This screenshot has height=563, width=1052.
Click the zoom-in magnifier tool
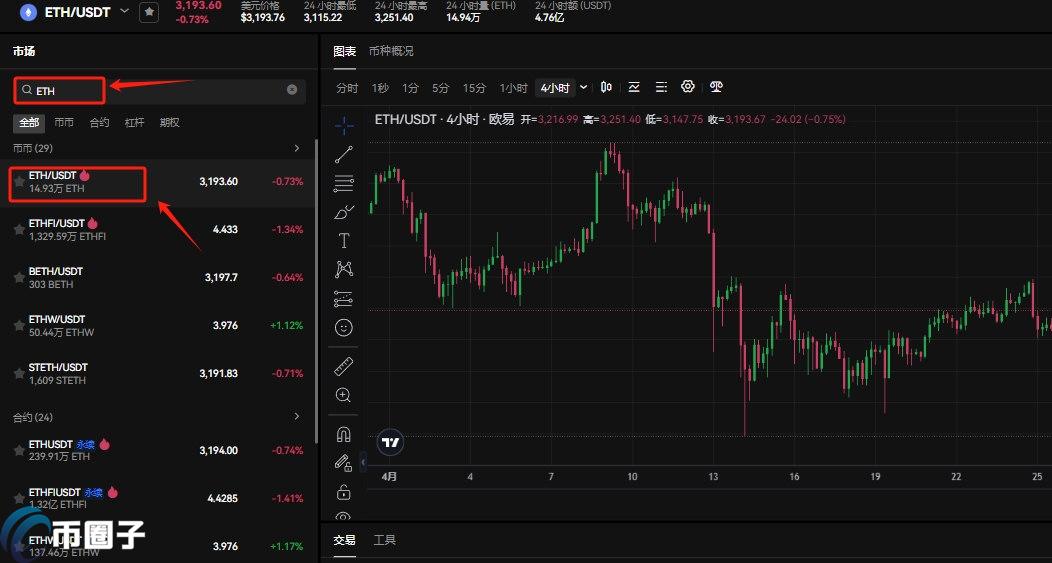tap(344, 395)
